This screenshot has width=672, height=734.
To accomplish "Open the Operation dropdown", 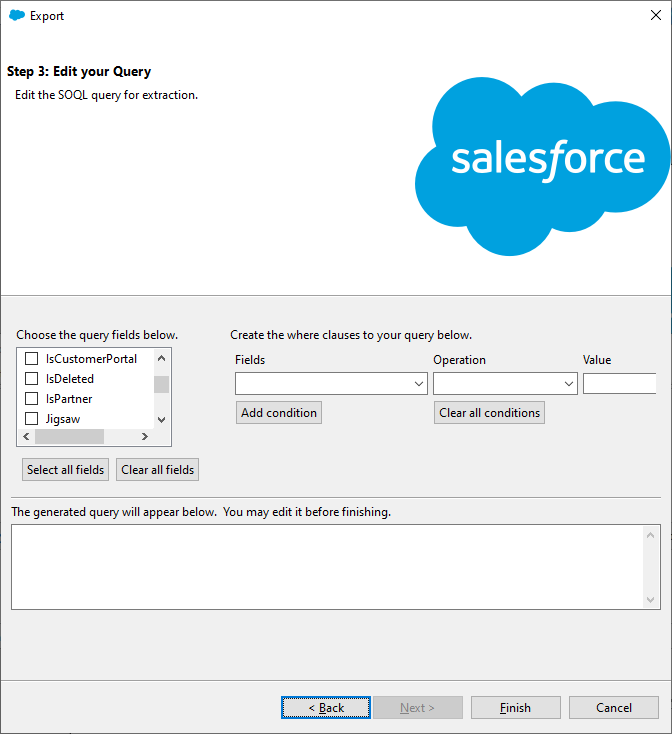I will [x=505, y=383].
